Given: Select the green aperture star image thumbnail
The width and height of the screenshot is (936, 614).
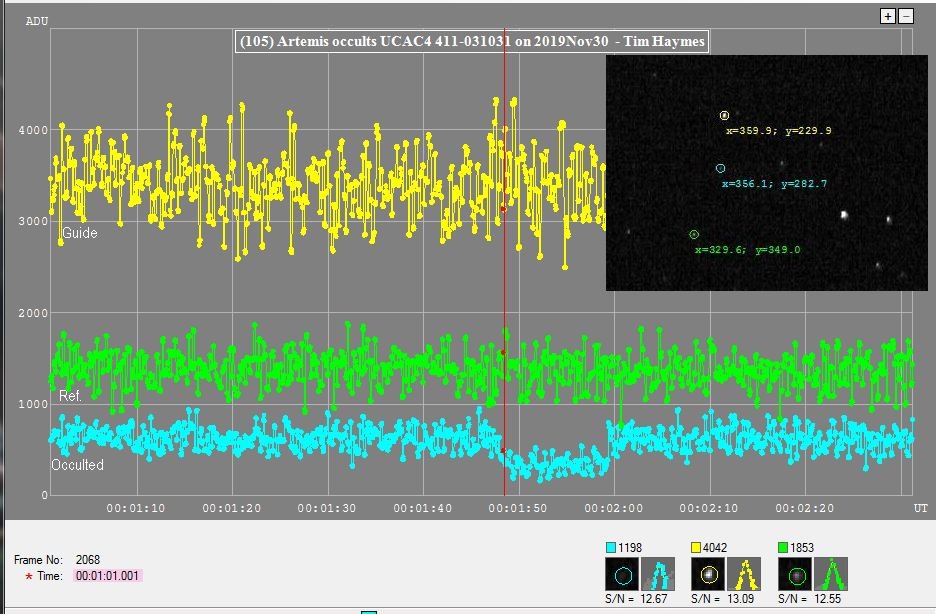Looking at the screenshot, I should (x=795, y=574).
